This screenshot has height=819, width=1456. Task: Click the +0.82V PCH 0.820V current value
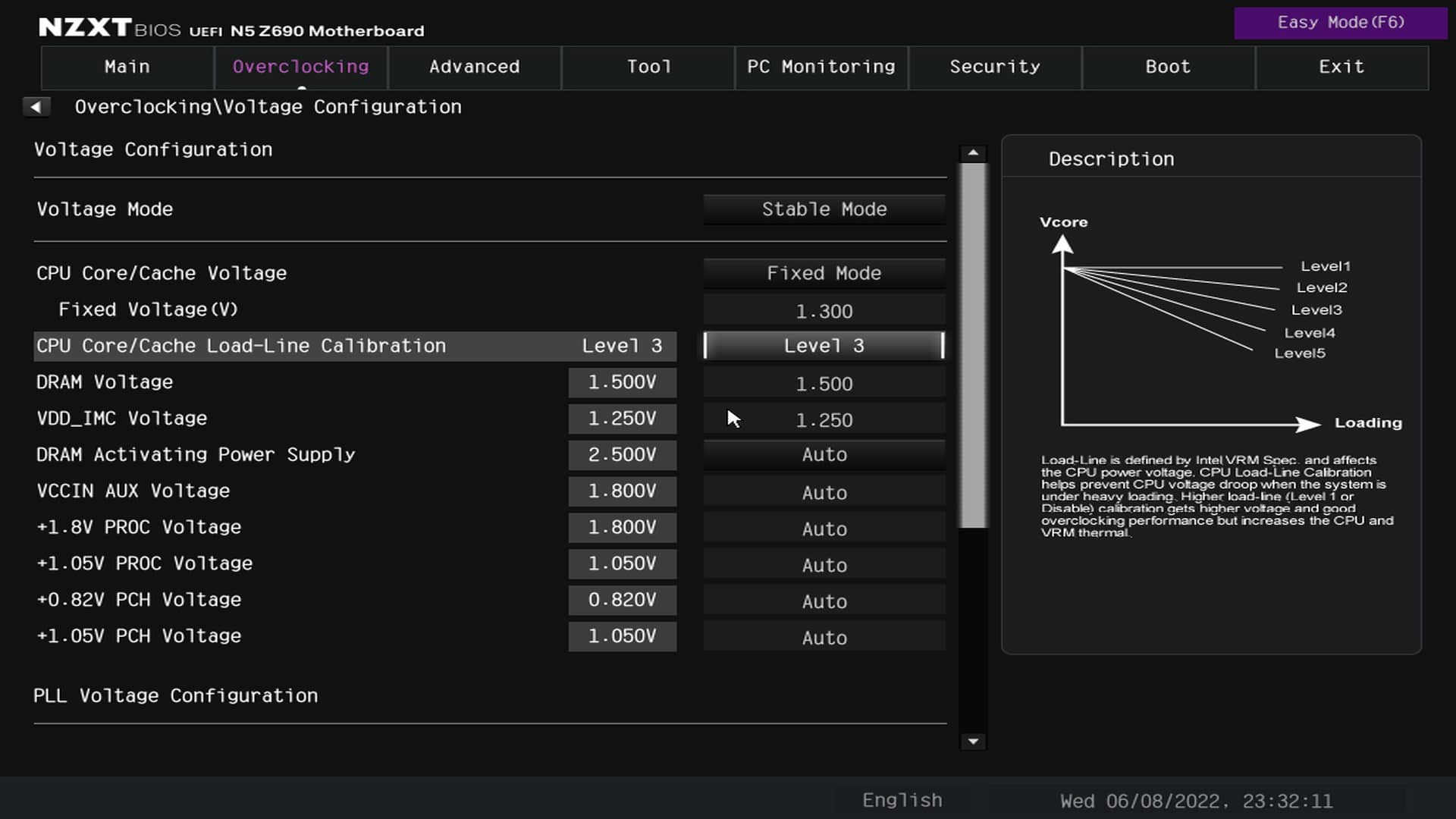pos(623,600)
